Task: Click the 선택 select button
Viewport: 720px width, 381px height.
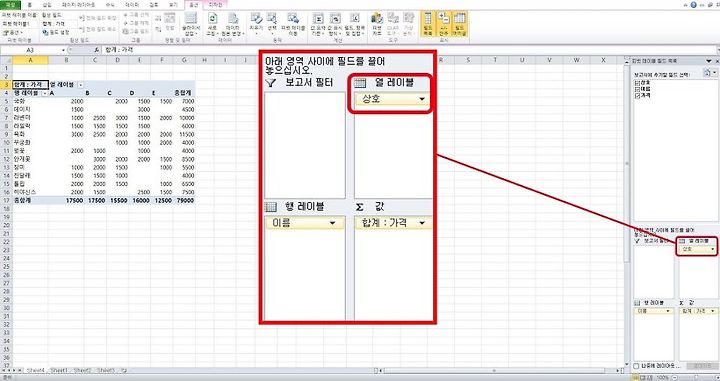Action: coord(272,24)
